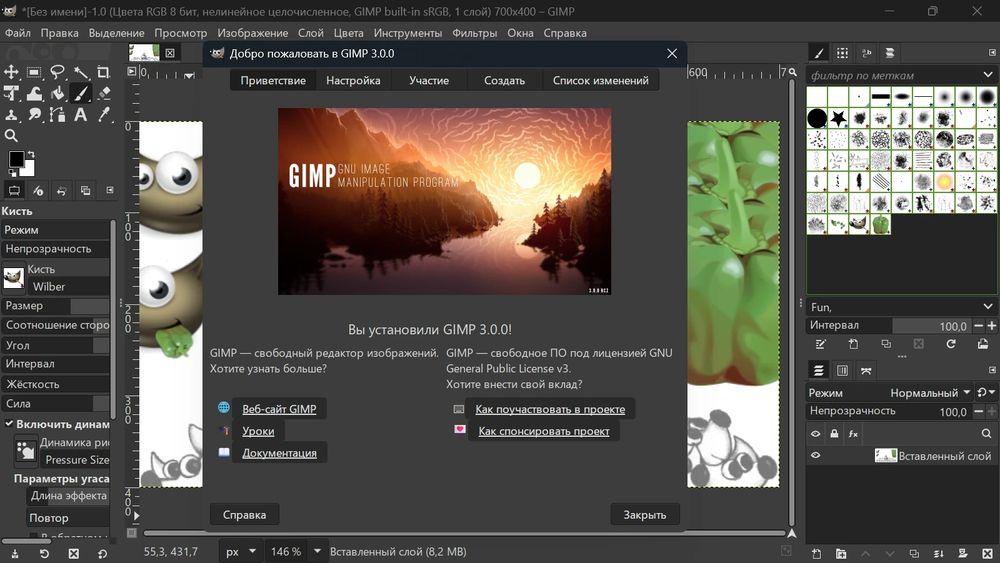Toggle the layer effects fx column header
The width and height of the screenshot is (1000, 563).
[853, 434]
